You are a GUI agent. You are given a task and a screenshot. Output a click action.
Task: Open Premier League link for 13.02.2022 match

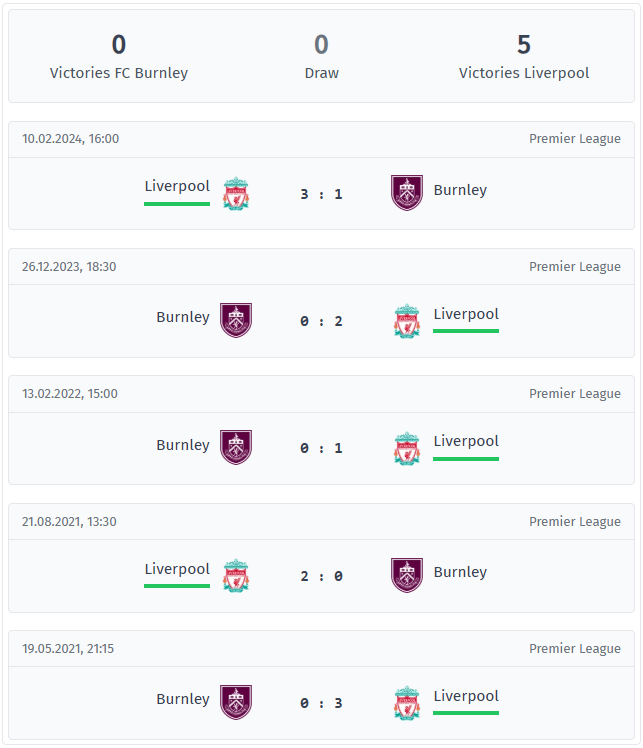tap(575, 394)
